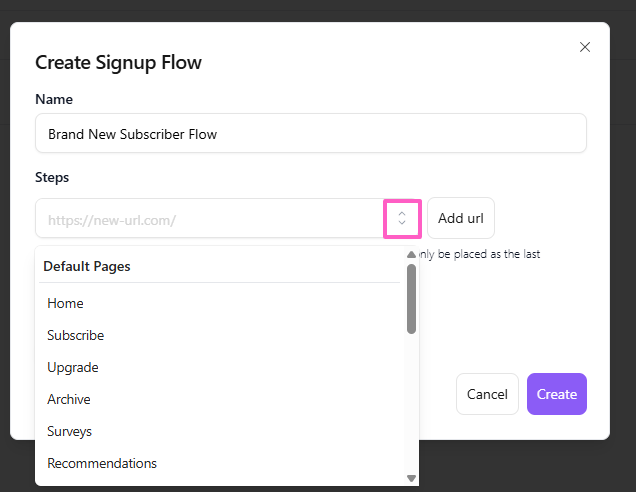Click the Name text field
The image size is (636, 492).
point(310,133)
